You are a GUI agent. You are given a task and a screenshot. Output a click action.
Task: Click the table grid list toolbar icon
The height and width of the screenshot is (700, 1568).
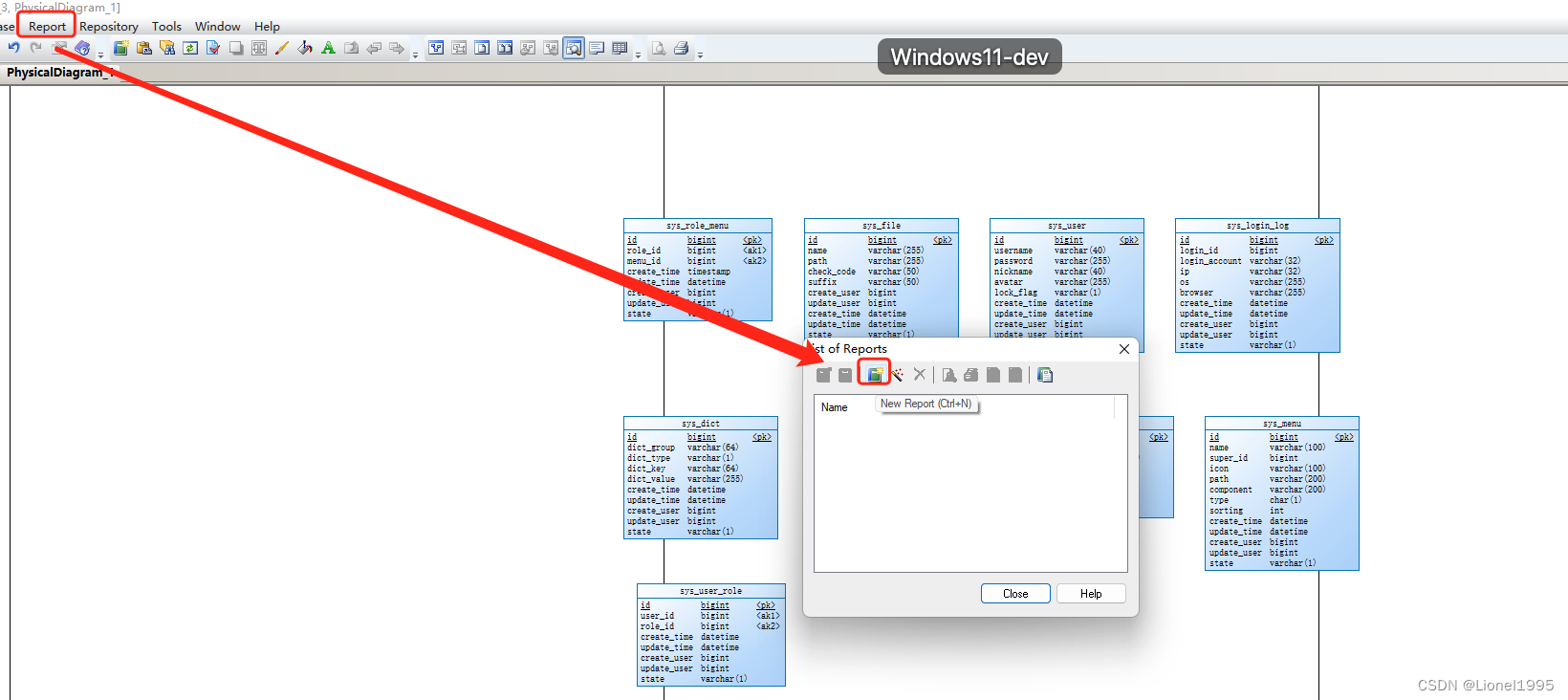click(620, 48)
